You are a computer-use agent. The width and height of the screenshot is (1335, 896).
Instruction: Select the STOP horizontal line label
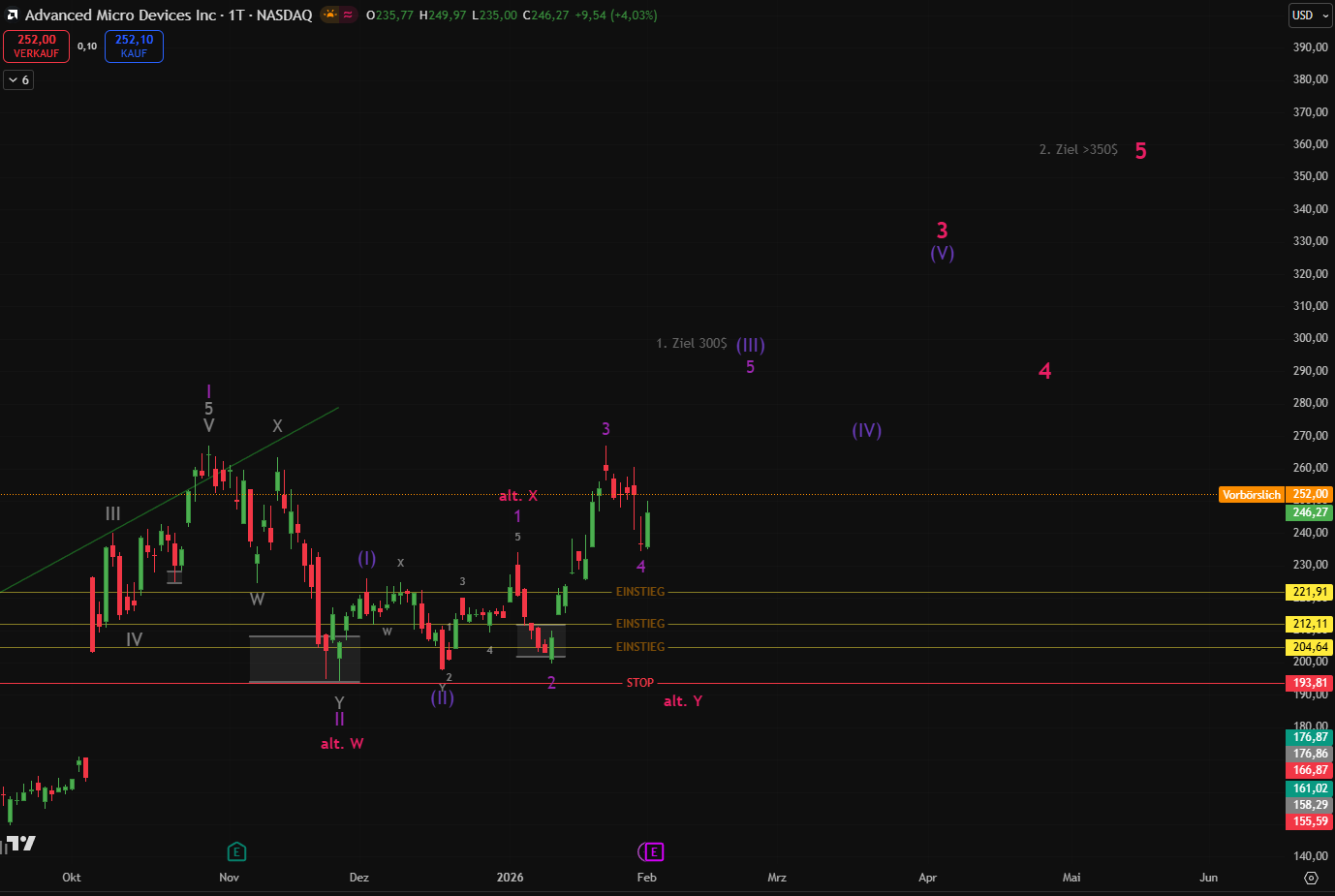[639, 683]
